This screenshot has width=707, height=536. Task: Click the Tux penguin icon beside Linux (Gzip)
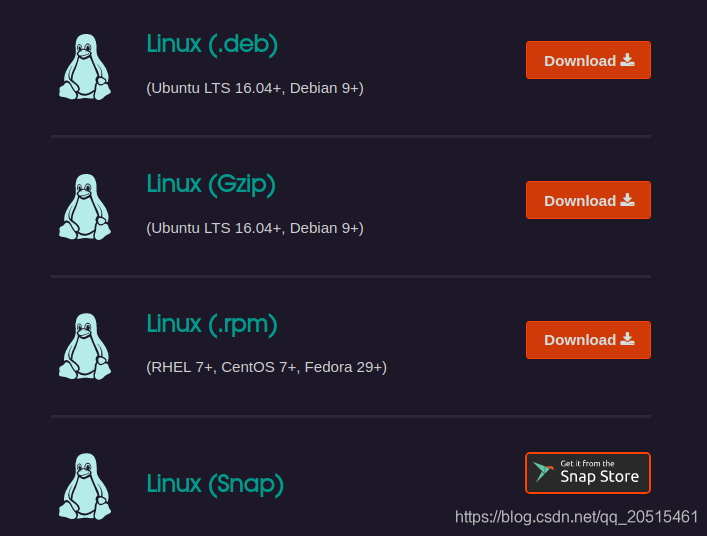[x=85, y=207]
